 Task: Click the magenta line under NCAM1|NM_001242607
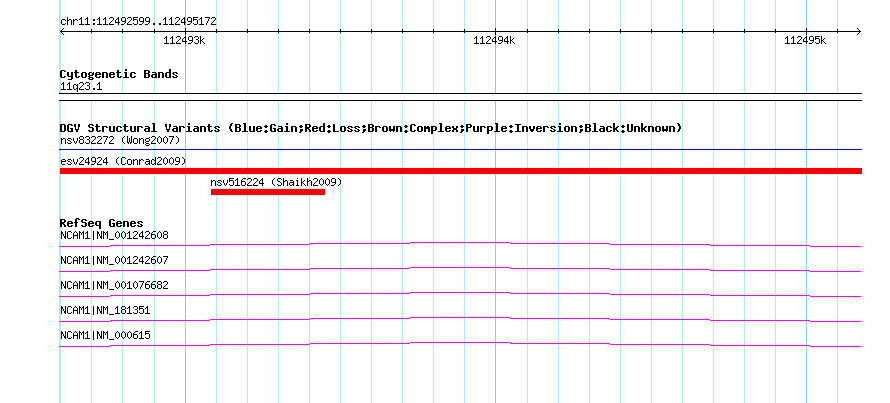click(x=460, y=269)
